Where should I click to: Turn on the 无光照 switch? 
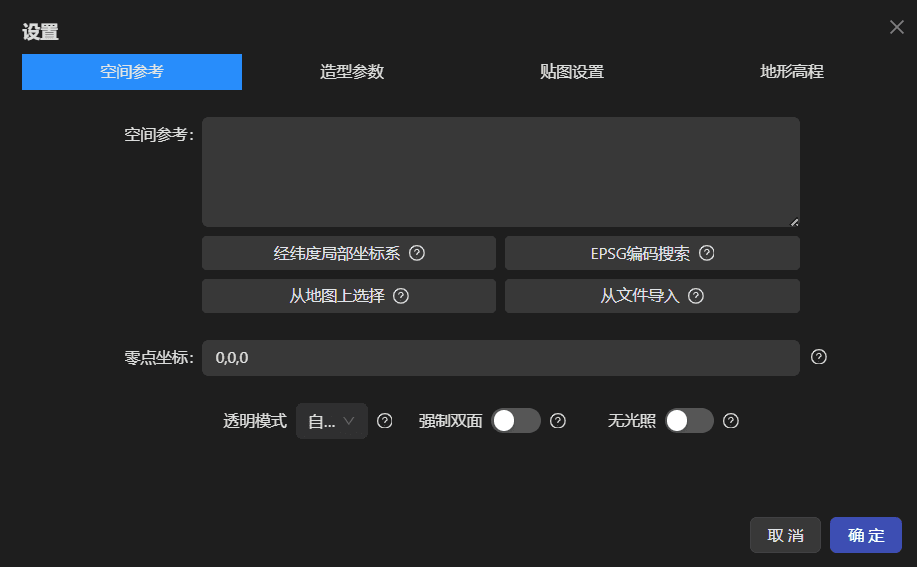click(689, 421)
